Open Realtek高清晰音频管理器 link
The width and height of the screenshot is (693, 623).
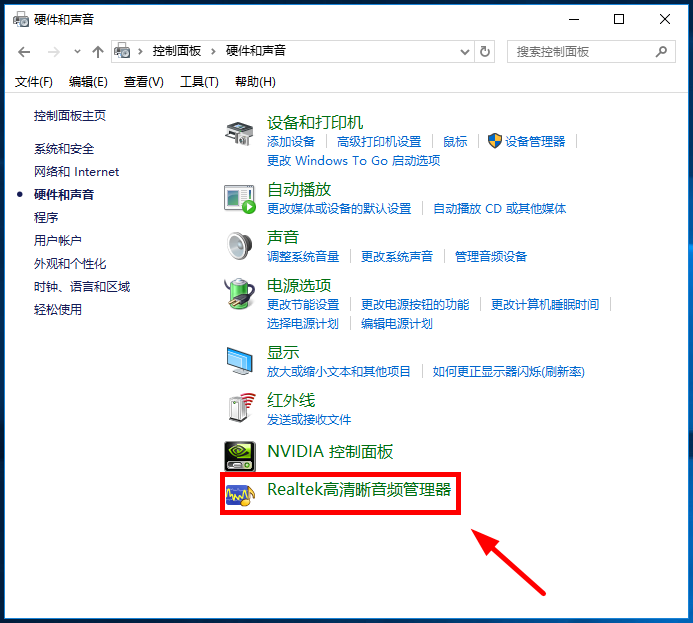point(359,490)
